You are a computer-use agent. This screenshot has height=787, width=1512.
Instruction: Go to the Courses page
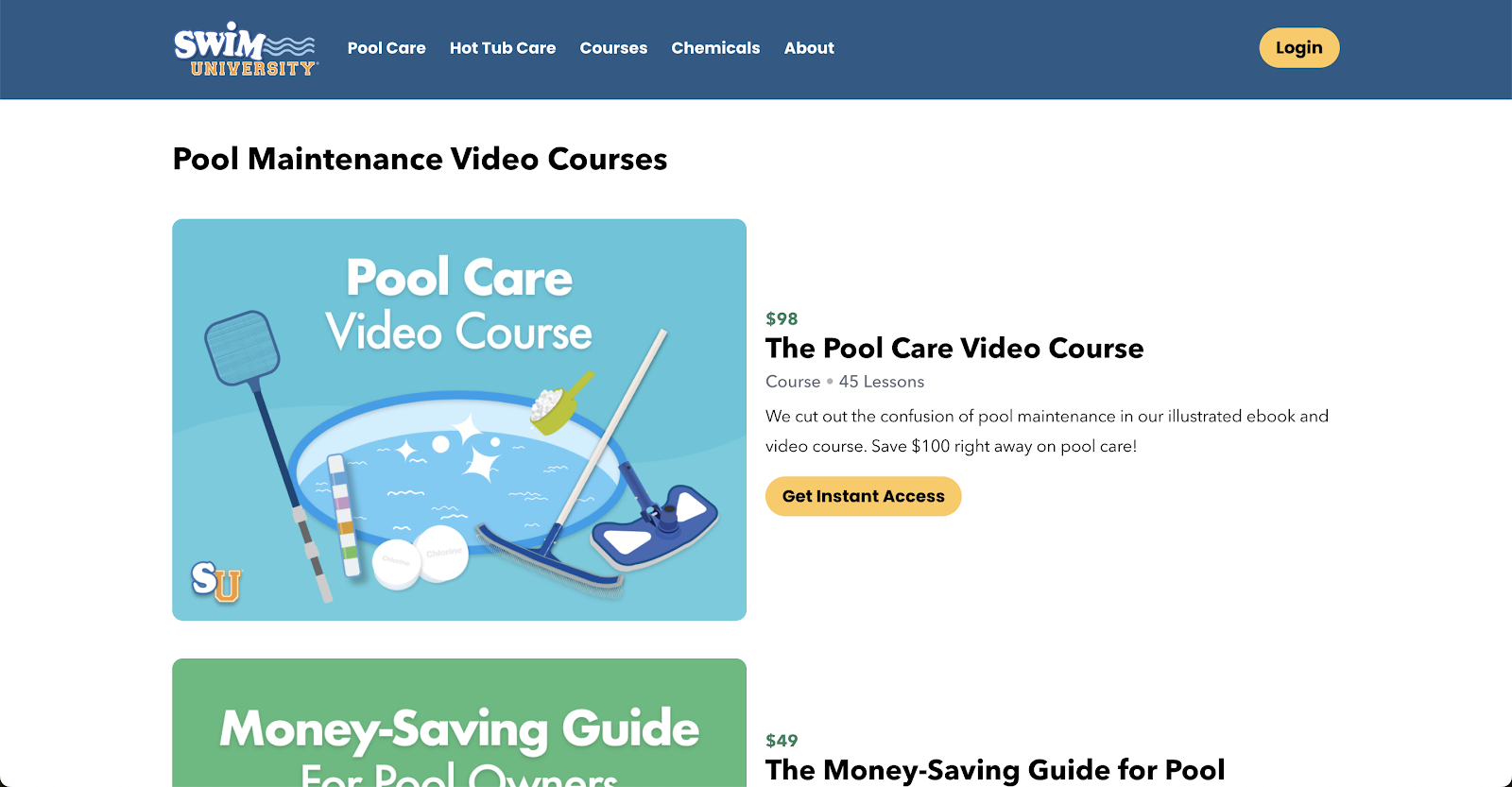pyautogui.click(x=613, y=48)
